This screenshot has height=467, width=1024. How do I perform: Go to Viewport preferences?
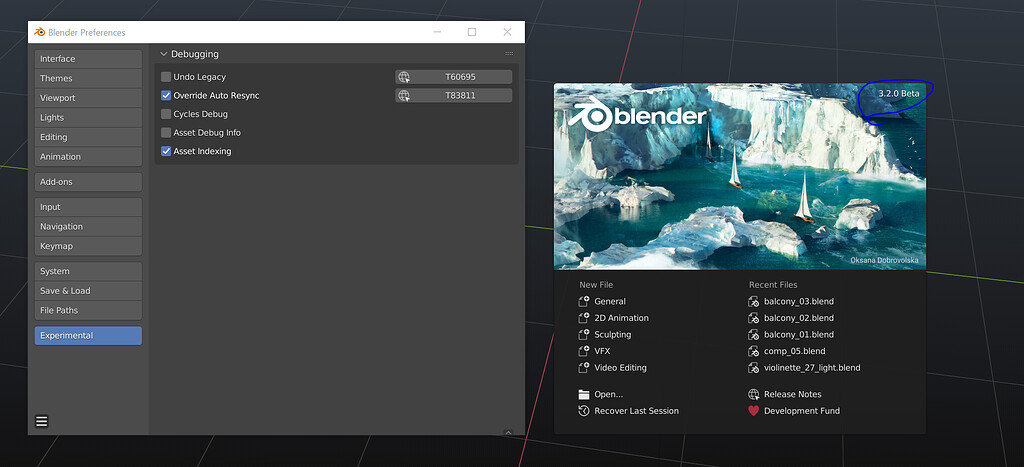point(88,98)
